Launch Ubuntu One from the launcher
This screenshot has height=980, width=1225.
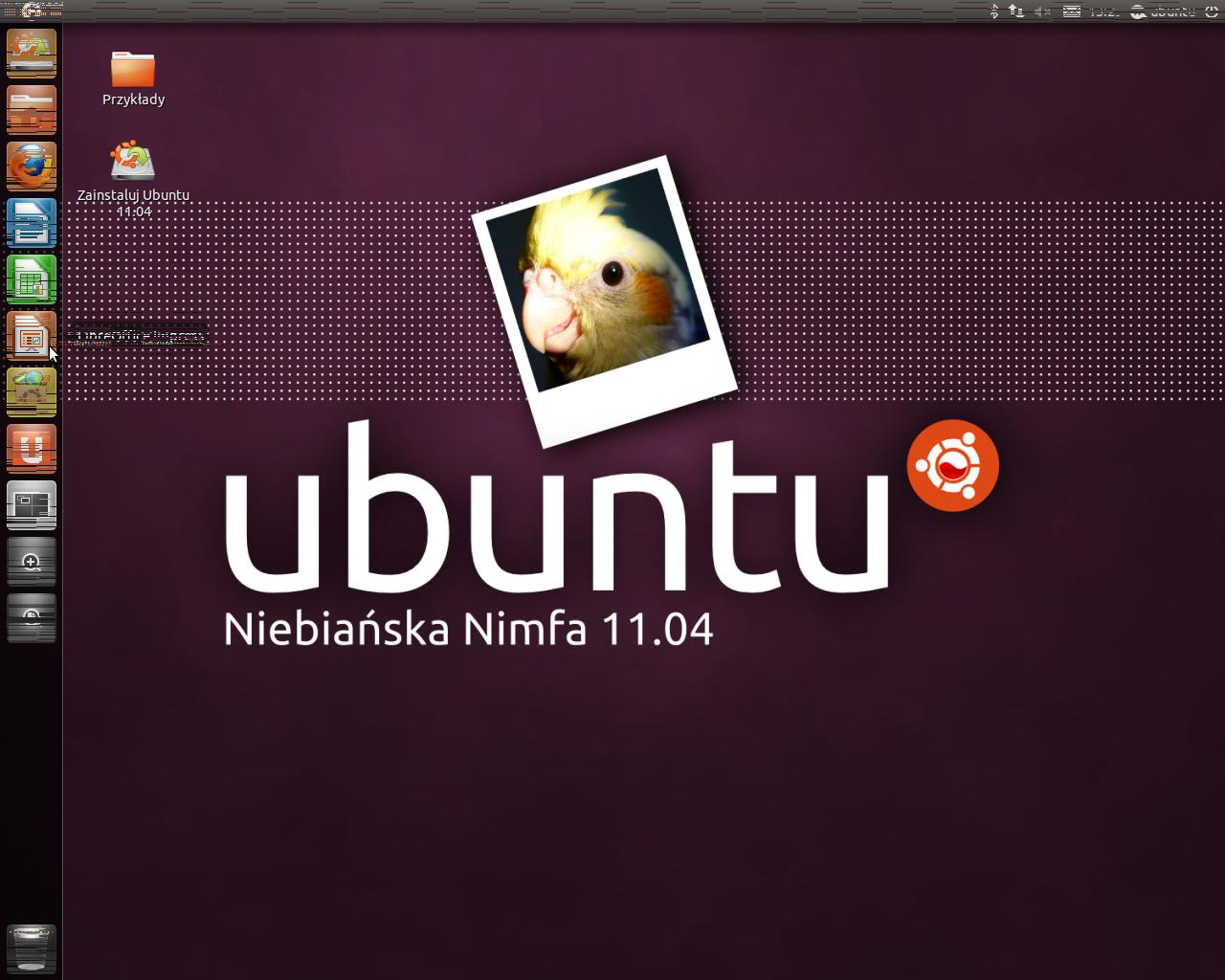click(x=32, y=449)
